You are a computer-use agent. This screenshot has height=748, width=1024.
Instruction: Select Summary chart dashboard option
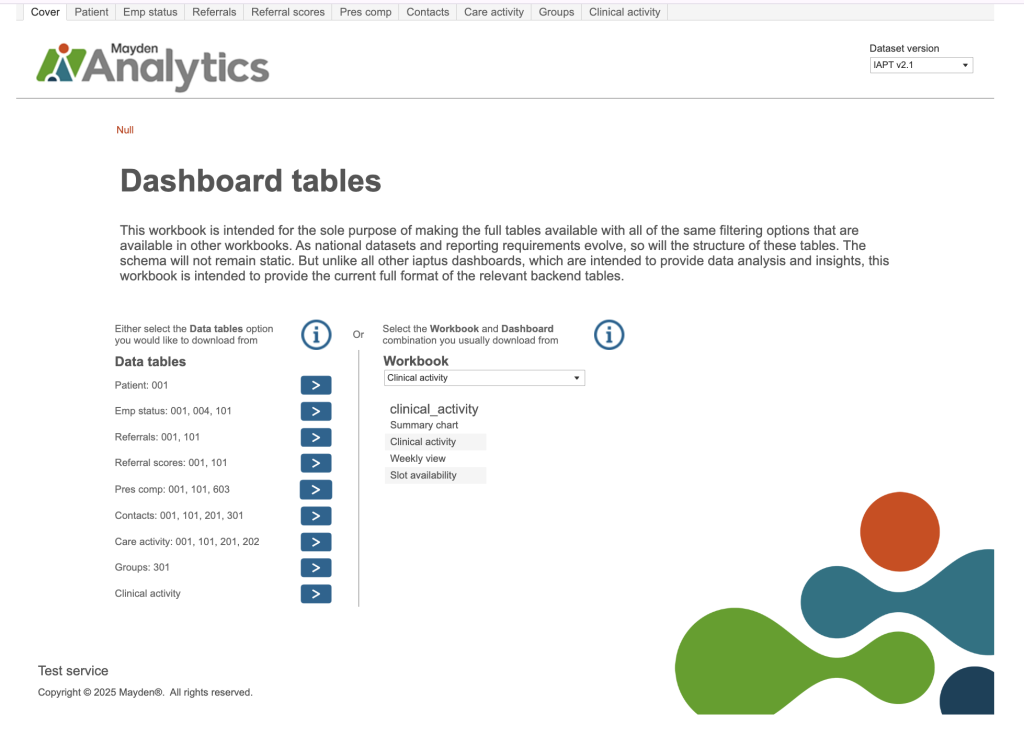424,425
